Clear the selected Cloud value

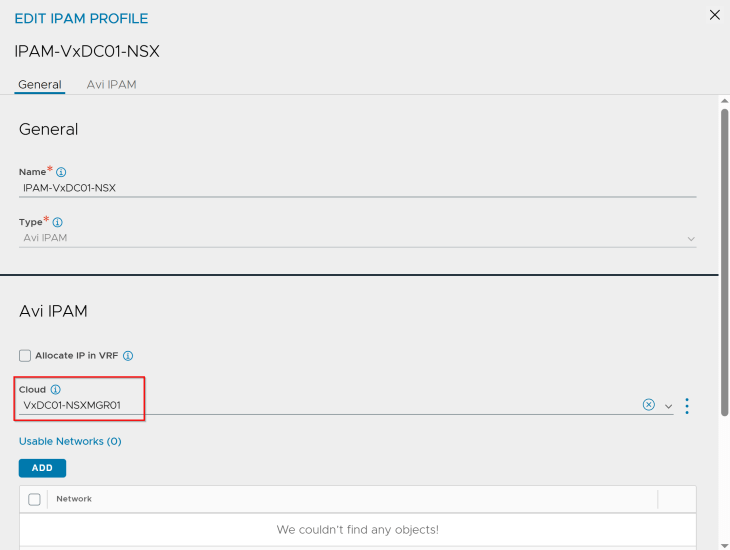tap(648, 405)
